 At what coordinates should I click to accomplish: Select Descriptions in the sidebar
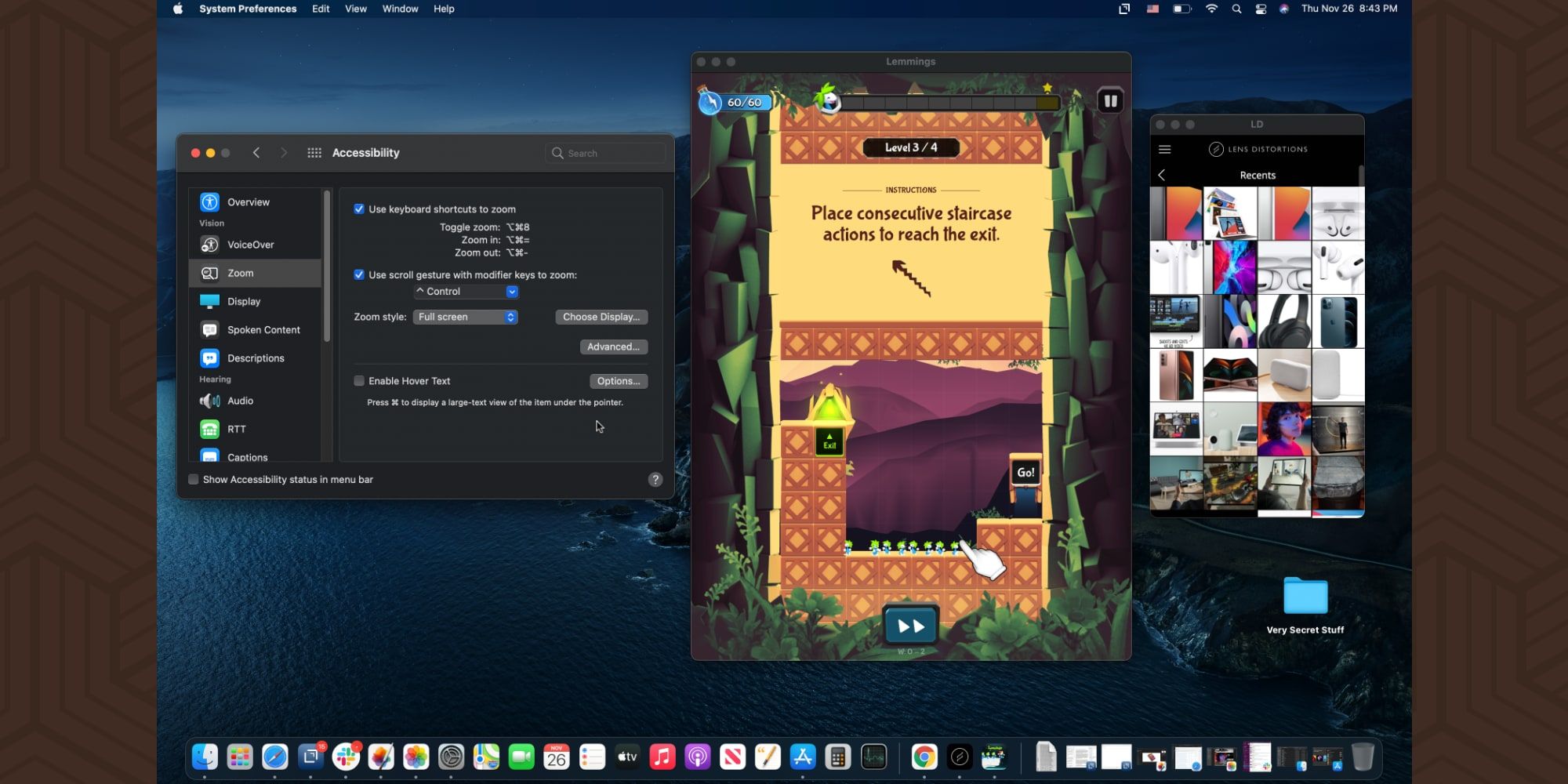pyautogui.click(x=256, y=358)
